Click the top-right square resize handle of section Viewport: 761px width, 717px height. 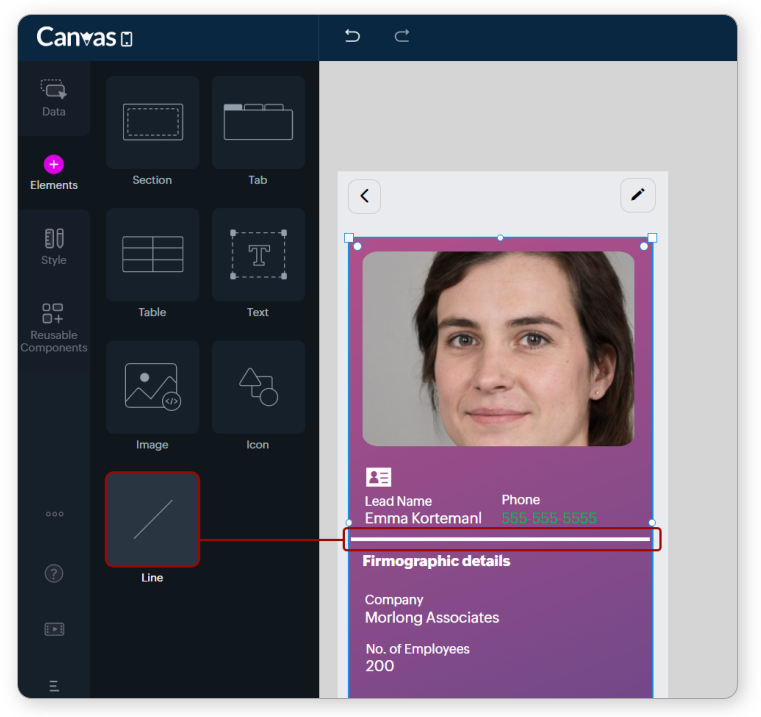(x=652, y=238)
